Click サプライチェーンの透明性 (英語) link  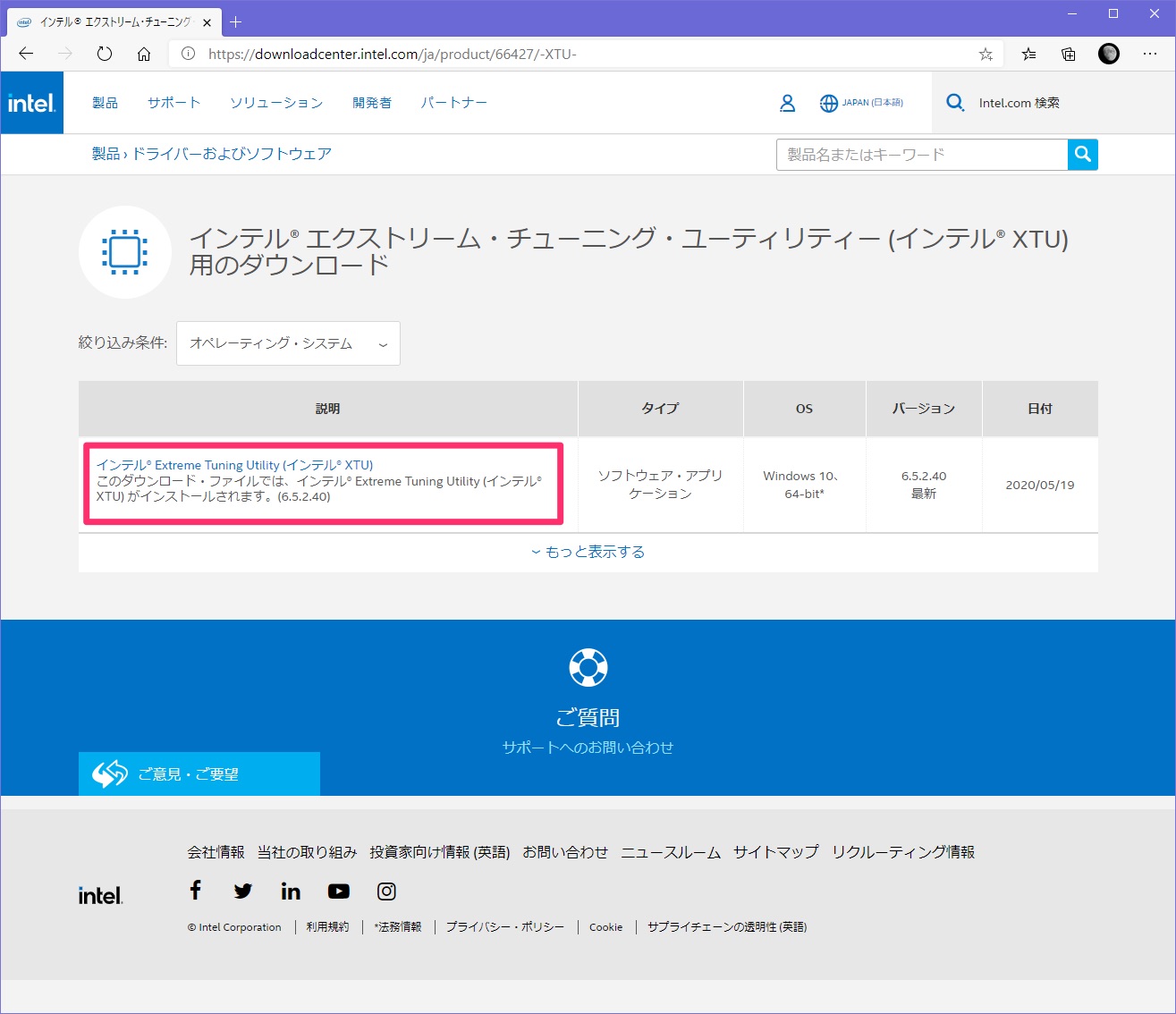pos(727,927)
